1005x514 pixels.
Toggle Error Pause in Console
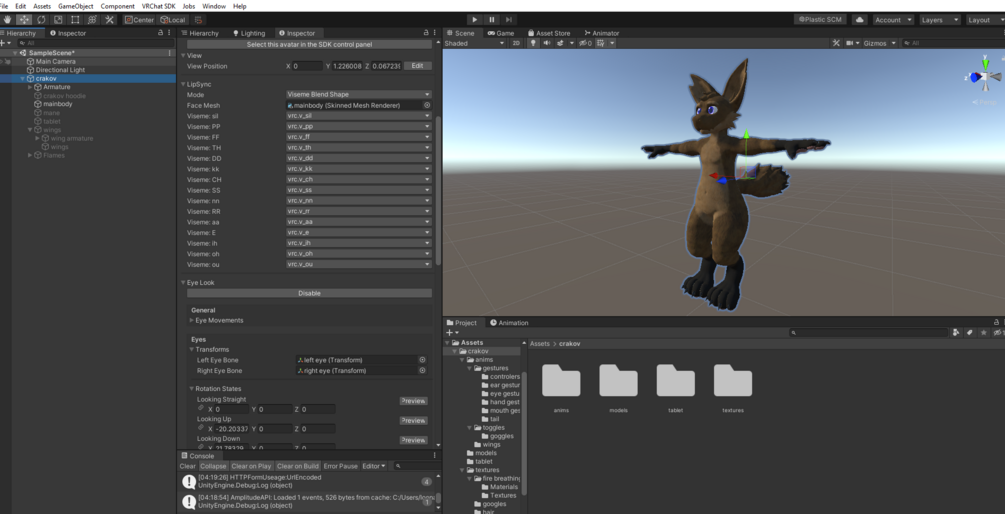pos(340,466)
